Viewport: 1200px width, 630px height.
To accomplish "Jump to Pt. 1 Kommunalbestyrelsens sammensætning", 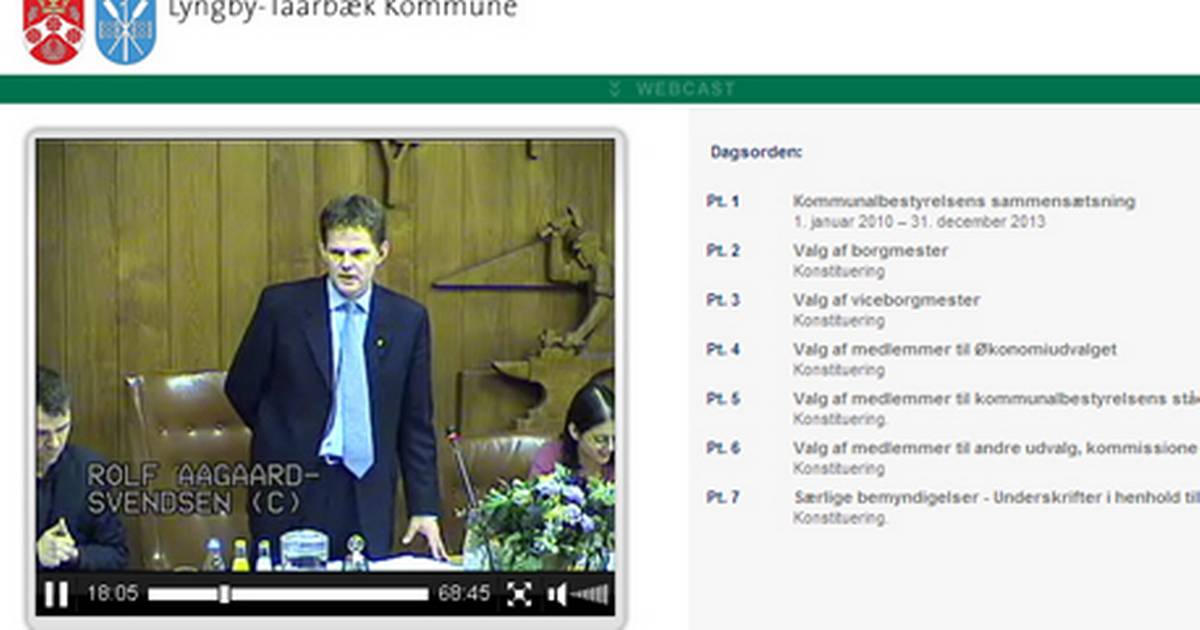I will tap(964, 201).
